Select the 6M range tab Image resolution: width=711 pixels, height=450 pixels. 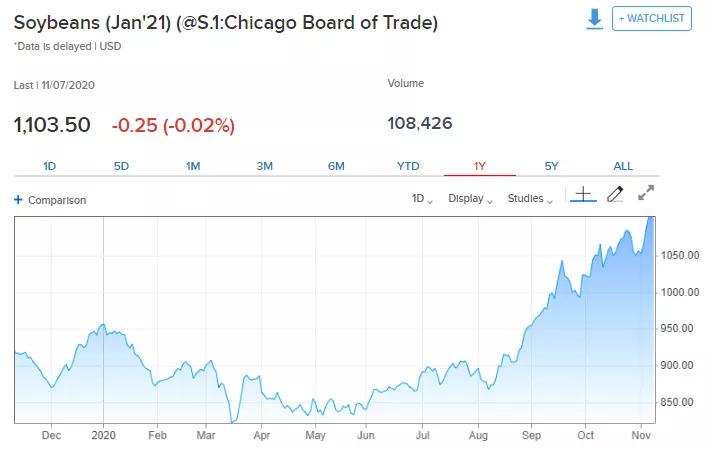click(x=336, y=166)
